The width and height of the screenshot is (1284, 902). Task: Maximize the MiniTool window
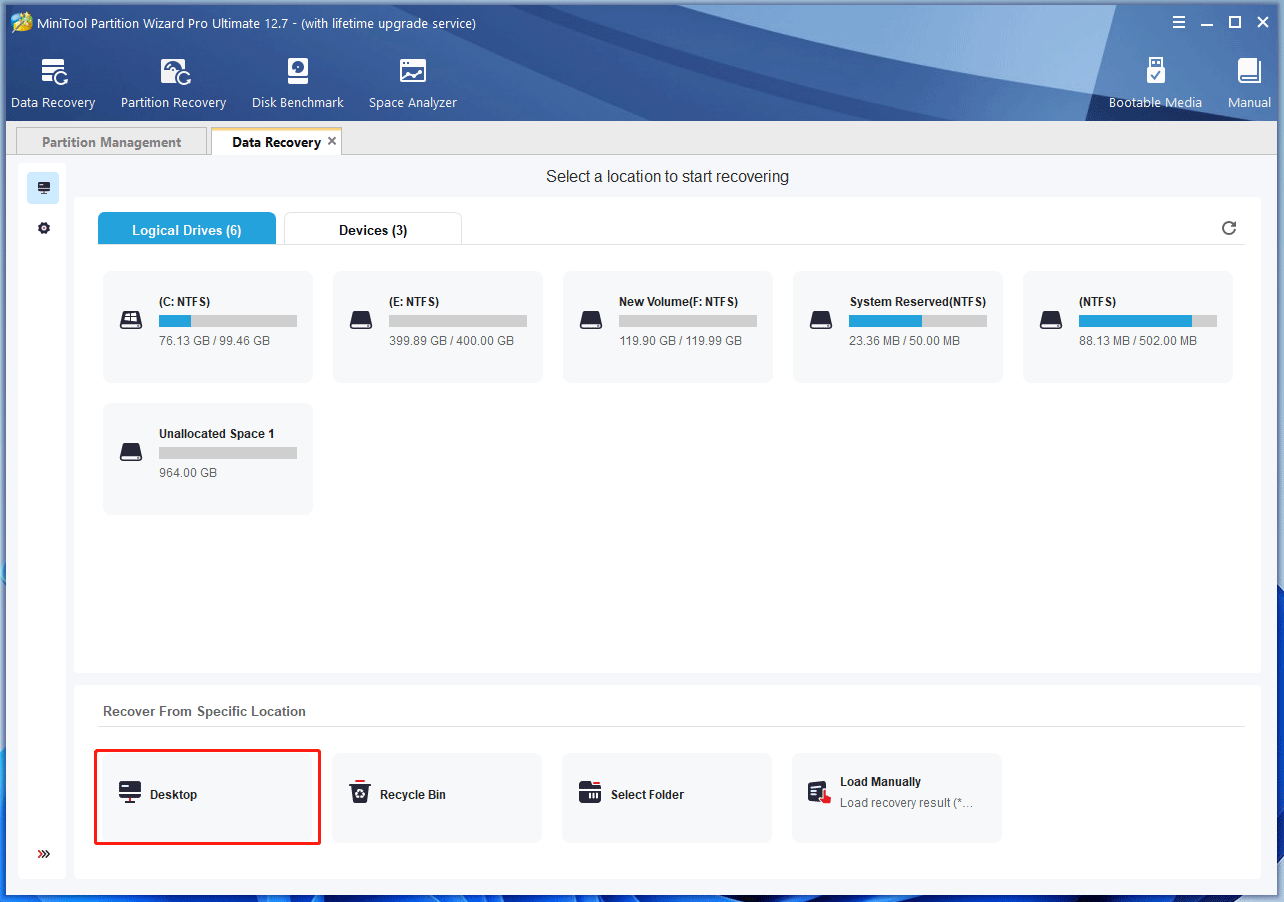coord(1235,22)
